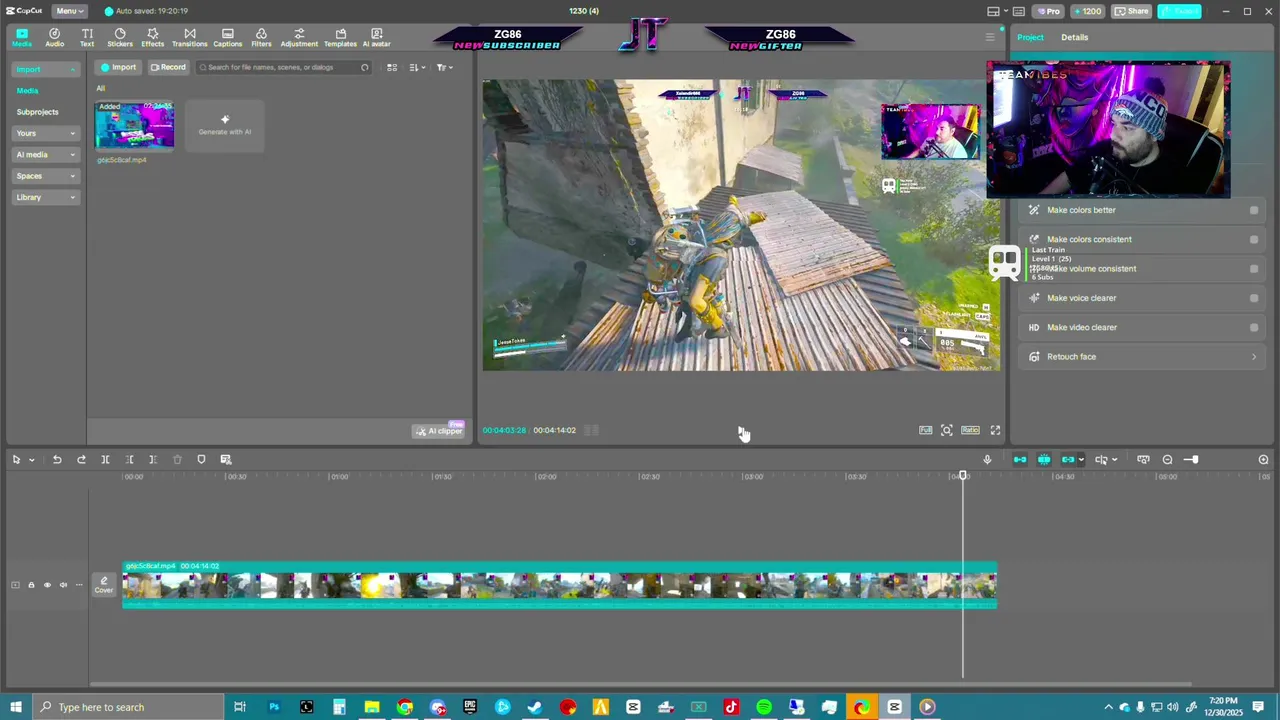
Task: Toggle track visibility eye icon
Action: tap(47, 585)
